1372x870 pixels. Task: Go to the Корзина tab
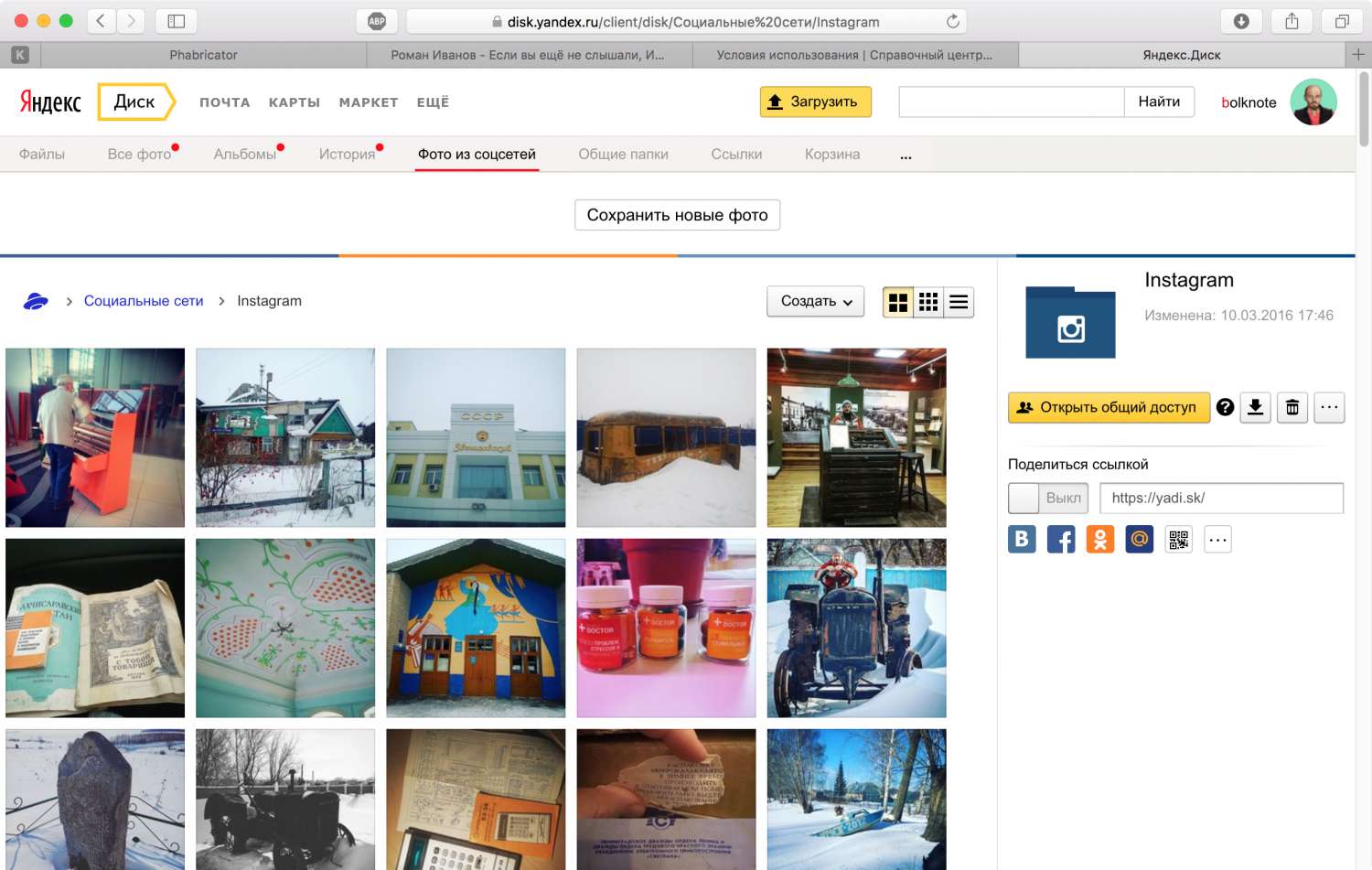(x=832, y=154)
